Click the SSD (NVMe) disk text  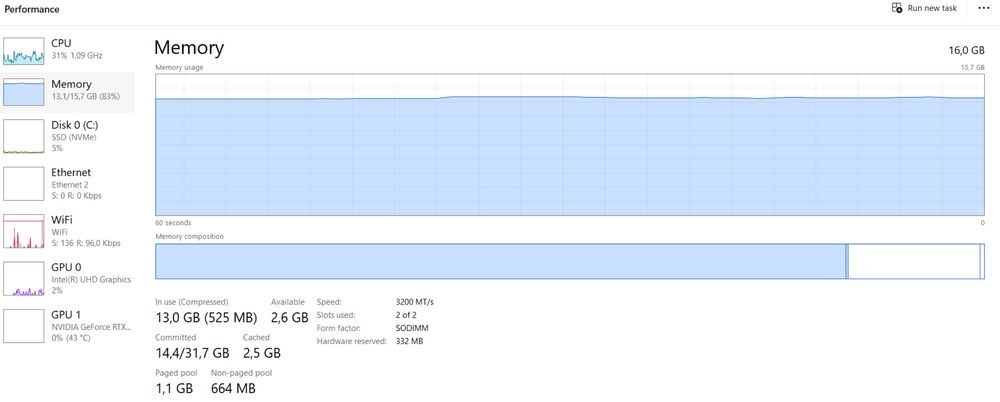(x=73, y=137)
